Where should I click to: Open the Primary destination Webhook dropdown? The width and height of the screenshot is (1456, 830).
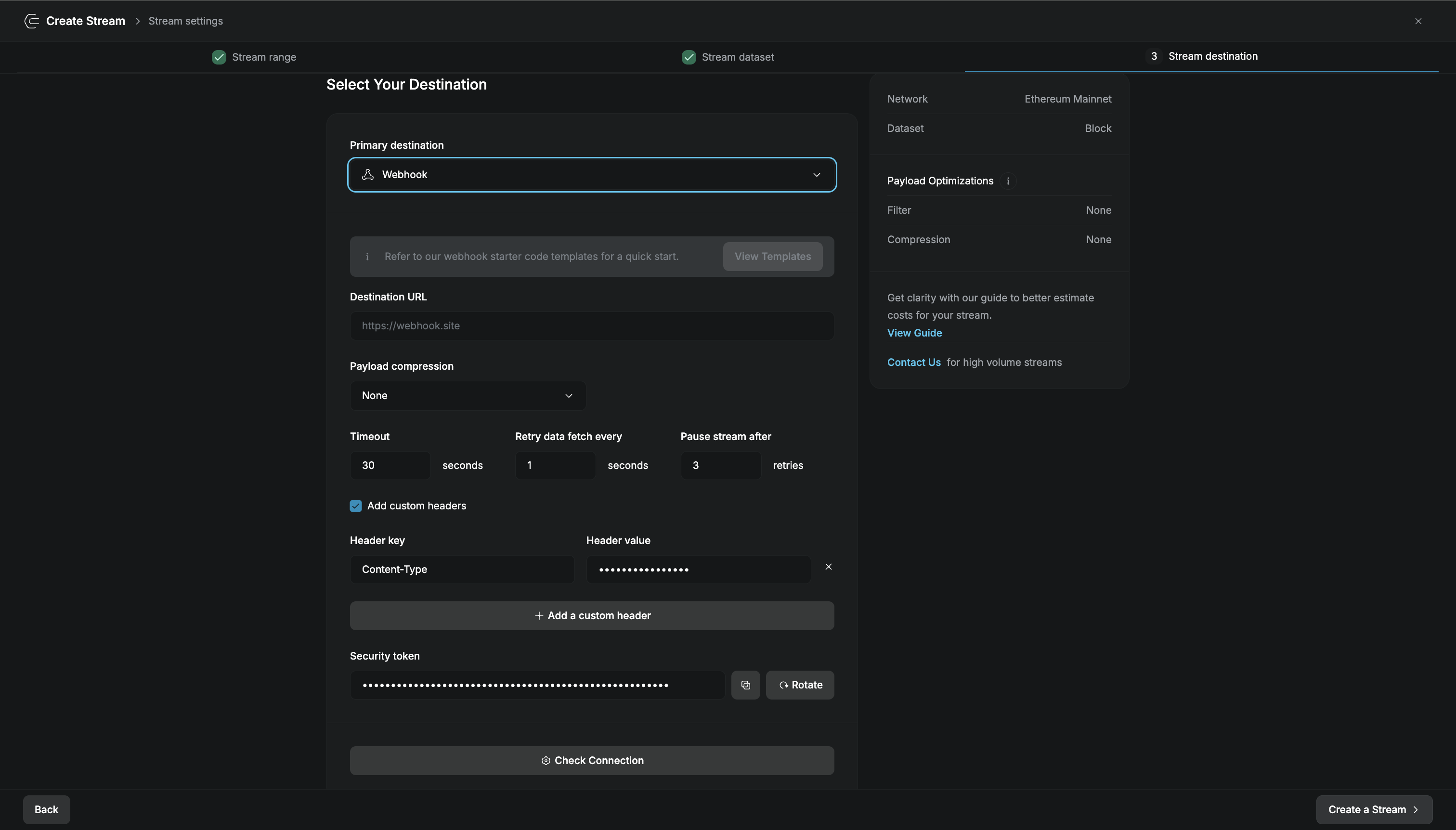(x=592, y=174)
